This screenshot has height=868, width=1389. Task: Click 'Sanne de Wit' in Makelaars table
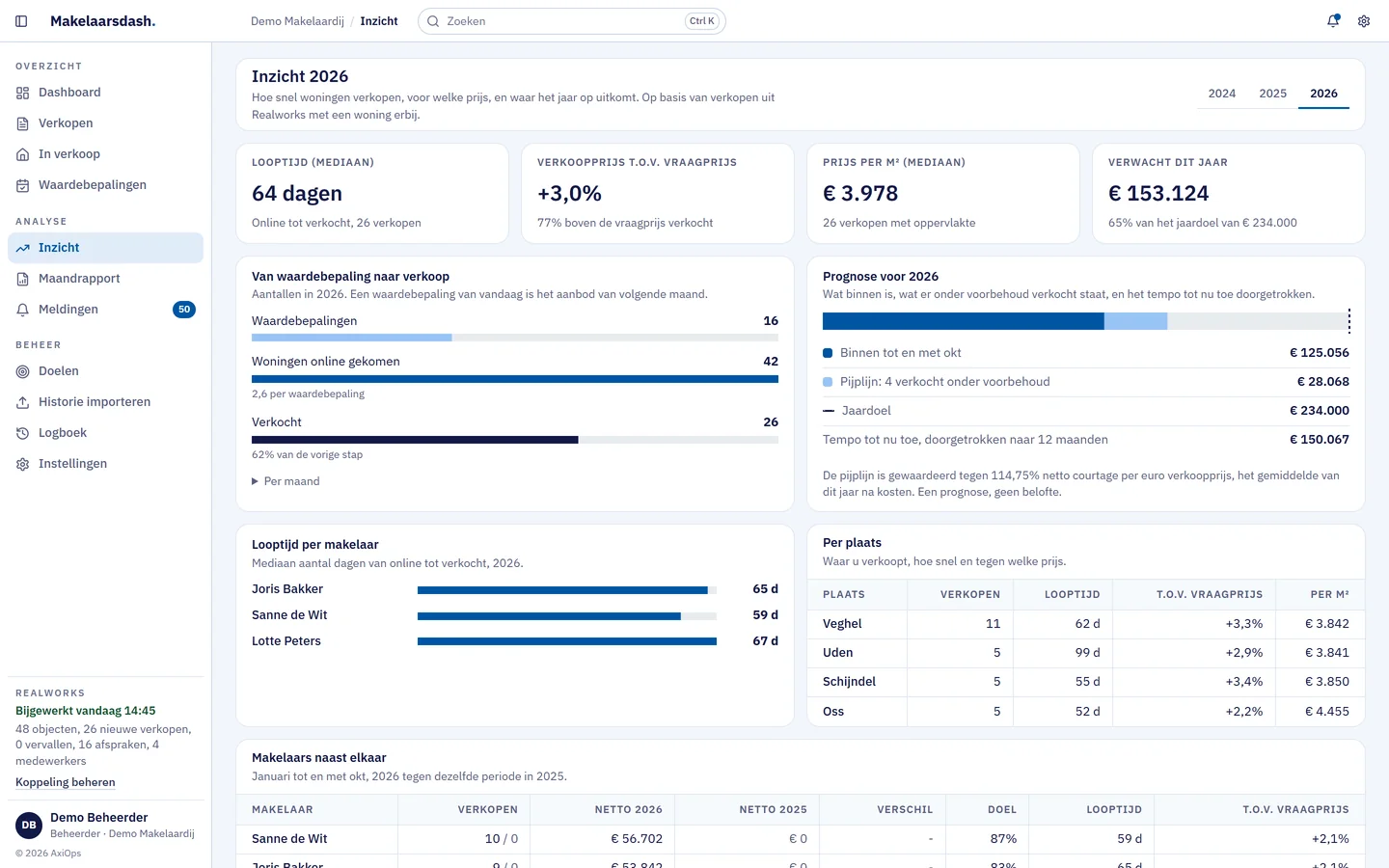pos(289,839)
